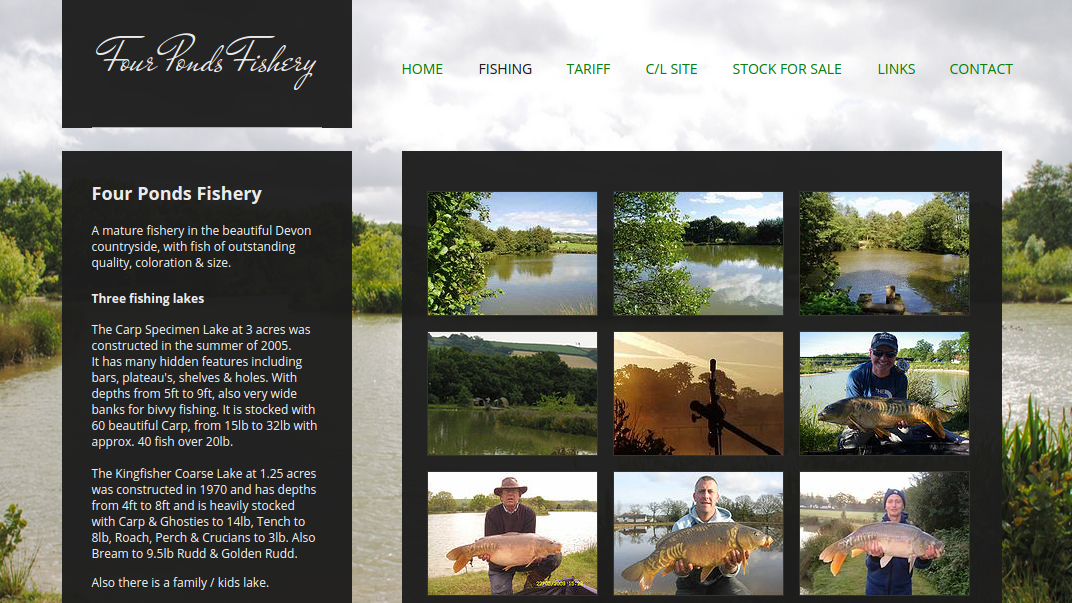Enlarge the hillside lake with bivvies photo
This screenshot has height=603, width=1072.
[512, 393]
